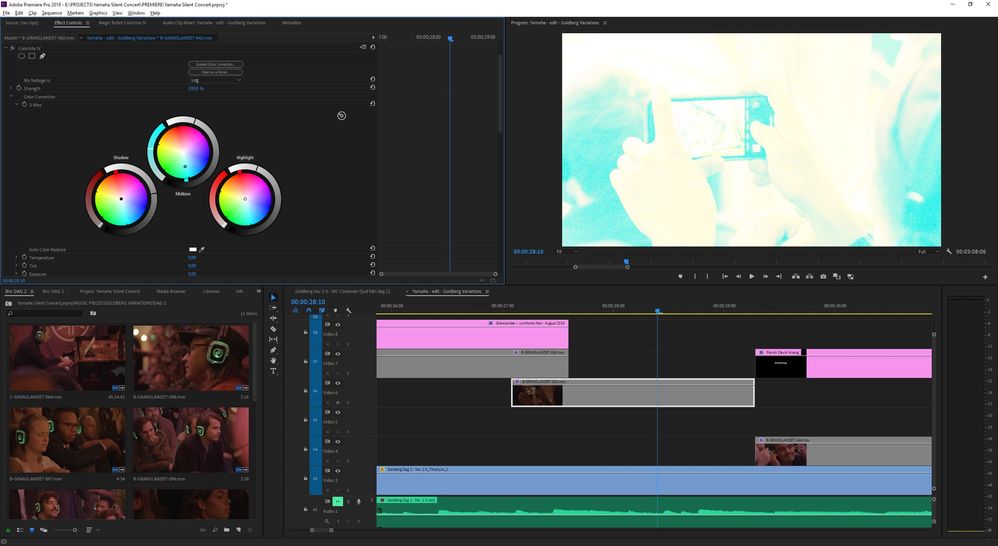The height and width of the screenshot is (546, 998).
Task: Click the Lift button
Action: point(796,276)
